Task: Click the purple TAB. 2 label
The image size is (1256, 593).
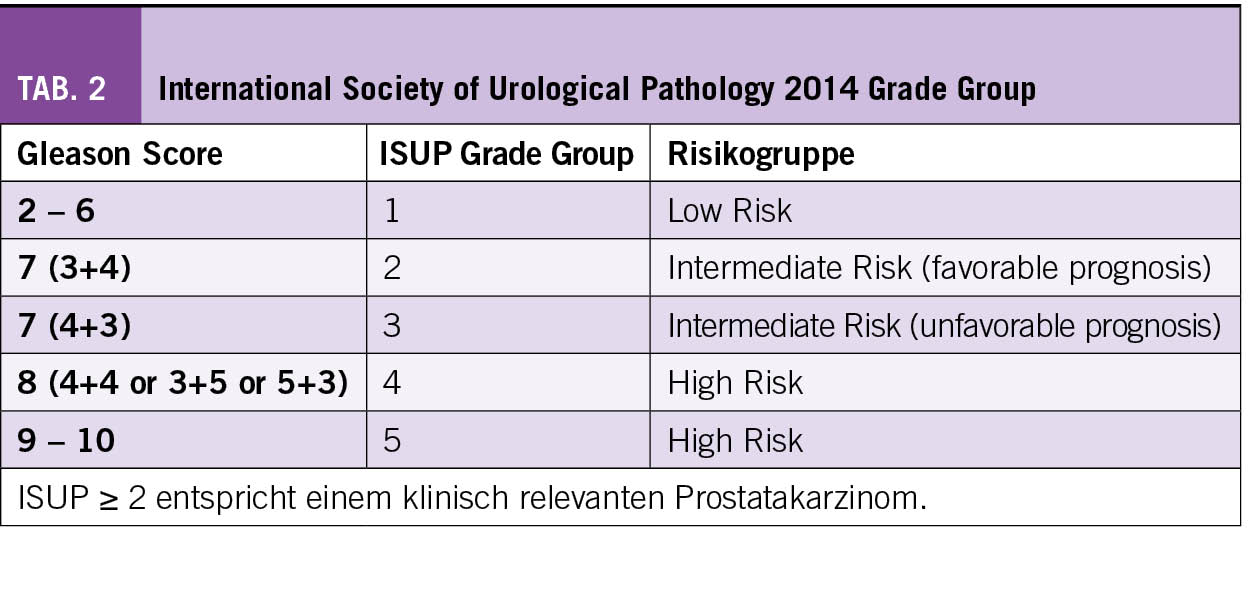Action: click(x=62, y=89)
